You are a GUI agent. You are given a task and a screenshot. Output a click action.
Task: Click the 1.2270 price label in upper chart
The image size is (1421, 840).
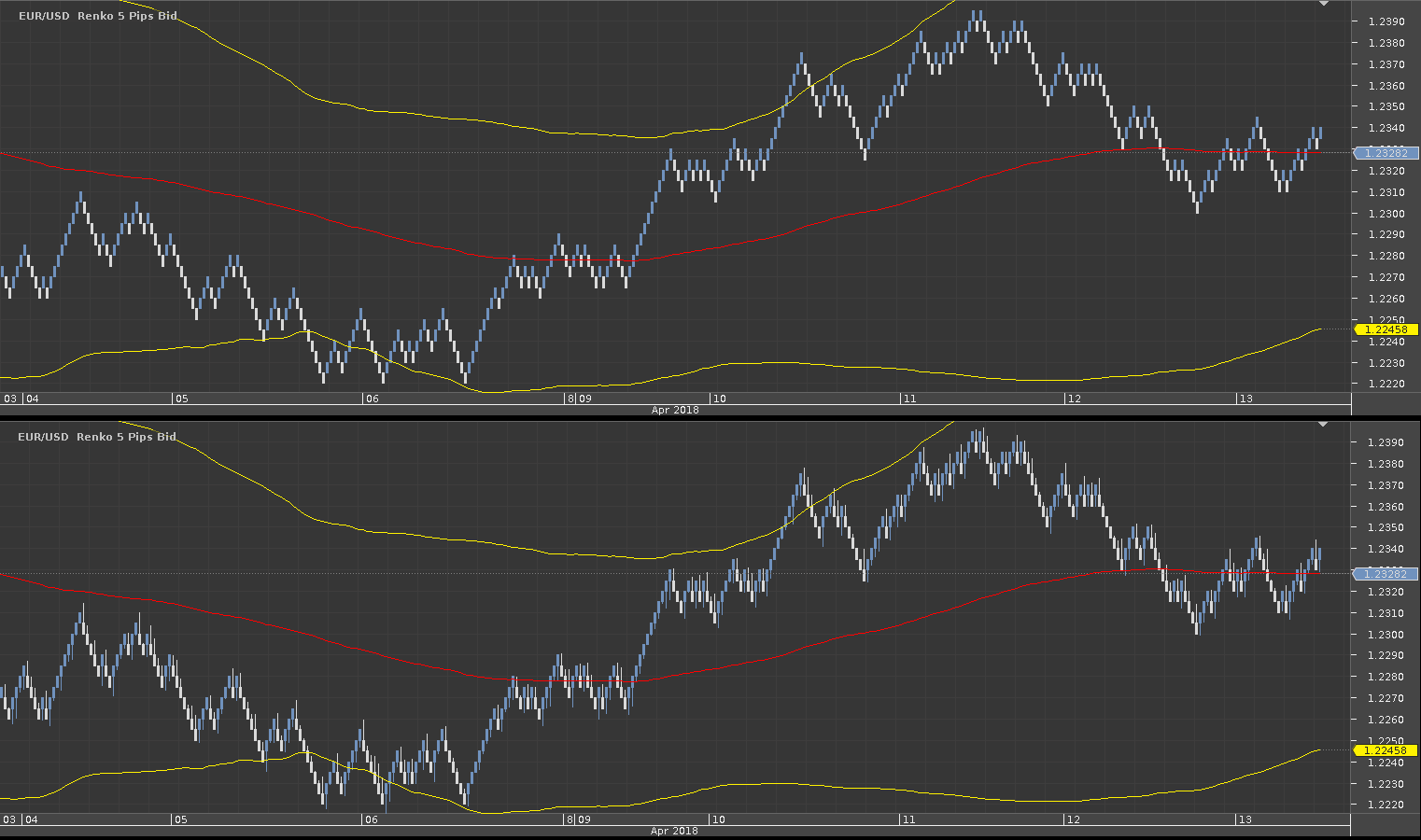[x=1386, y=277]
